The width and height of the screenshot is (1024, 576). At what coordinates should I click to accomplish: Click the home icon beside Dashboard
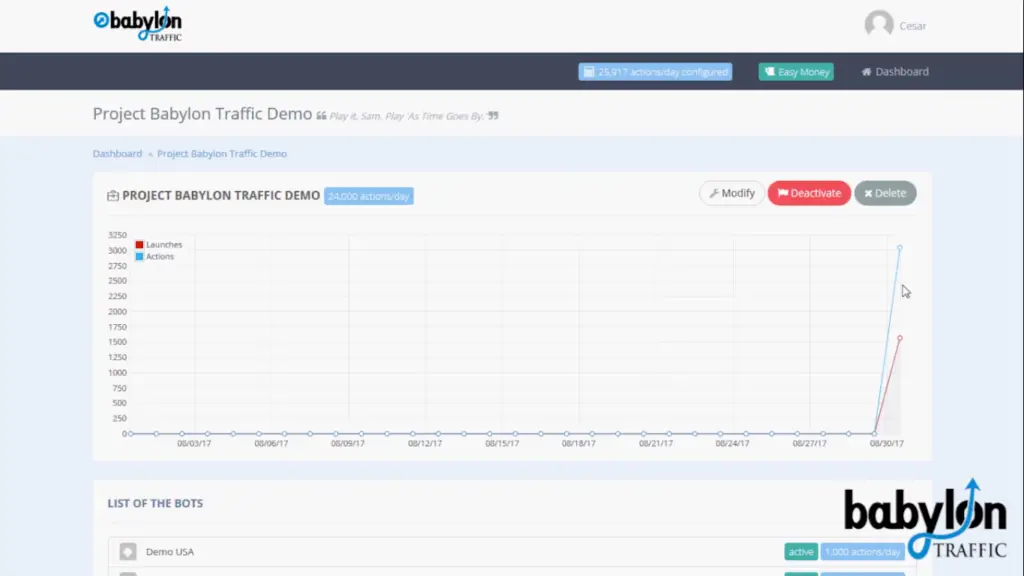tap(867, 72)
